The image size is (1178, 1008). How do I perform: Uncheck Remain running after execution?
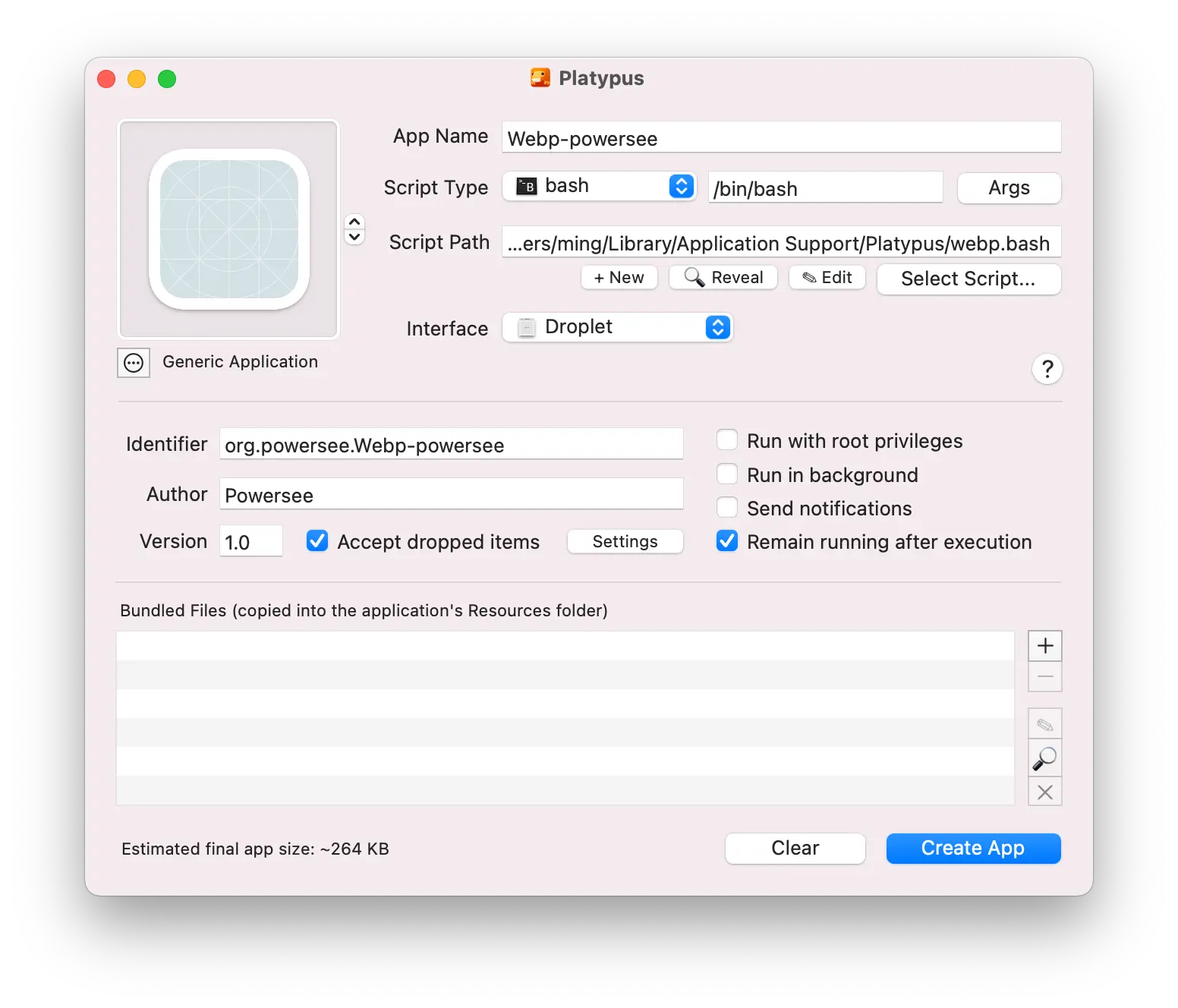click(x=727, y=541)
